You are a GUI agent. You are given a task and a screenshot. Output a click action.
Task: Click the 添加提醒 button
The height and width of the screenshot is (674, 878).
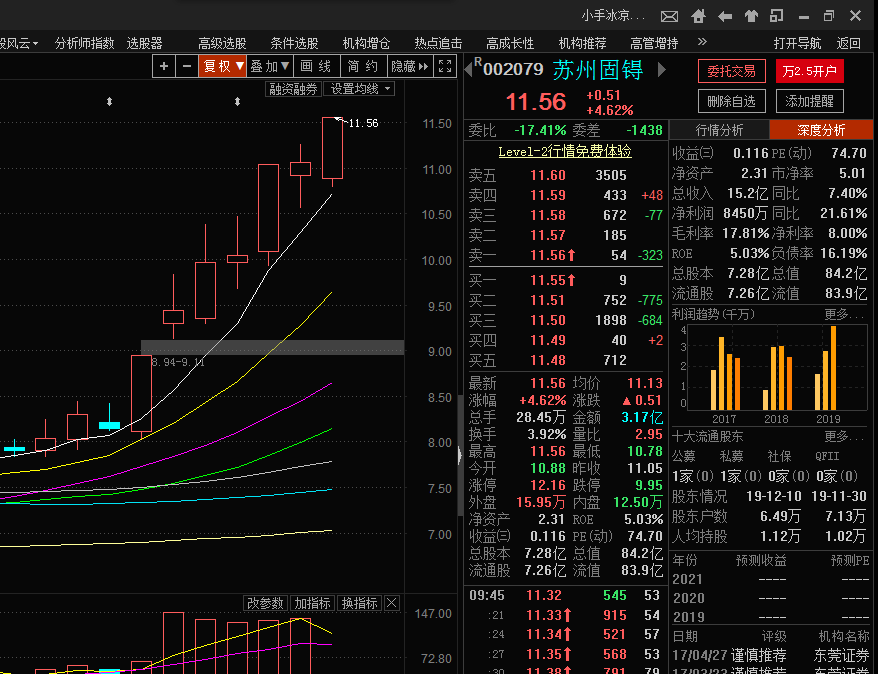tap(810, 101)
